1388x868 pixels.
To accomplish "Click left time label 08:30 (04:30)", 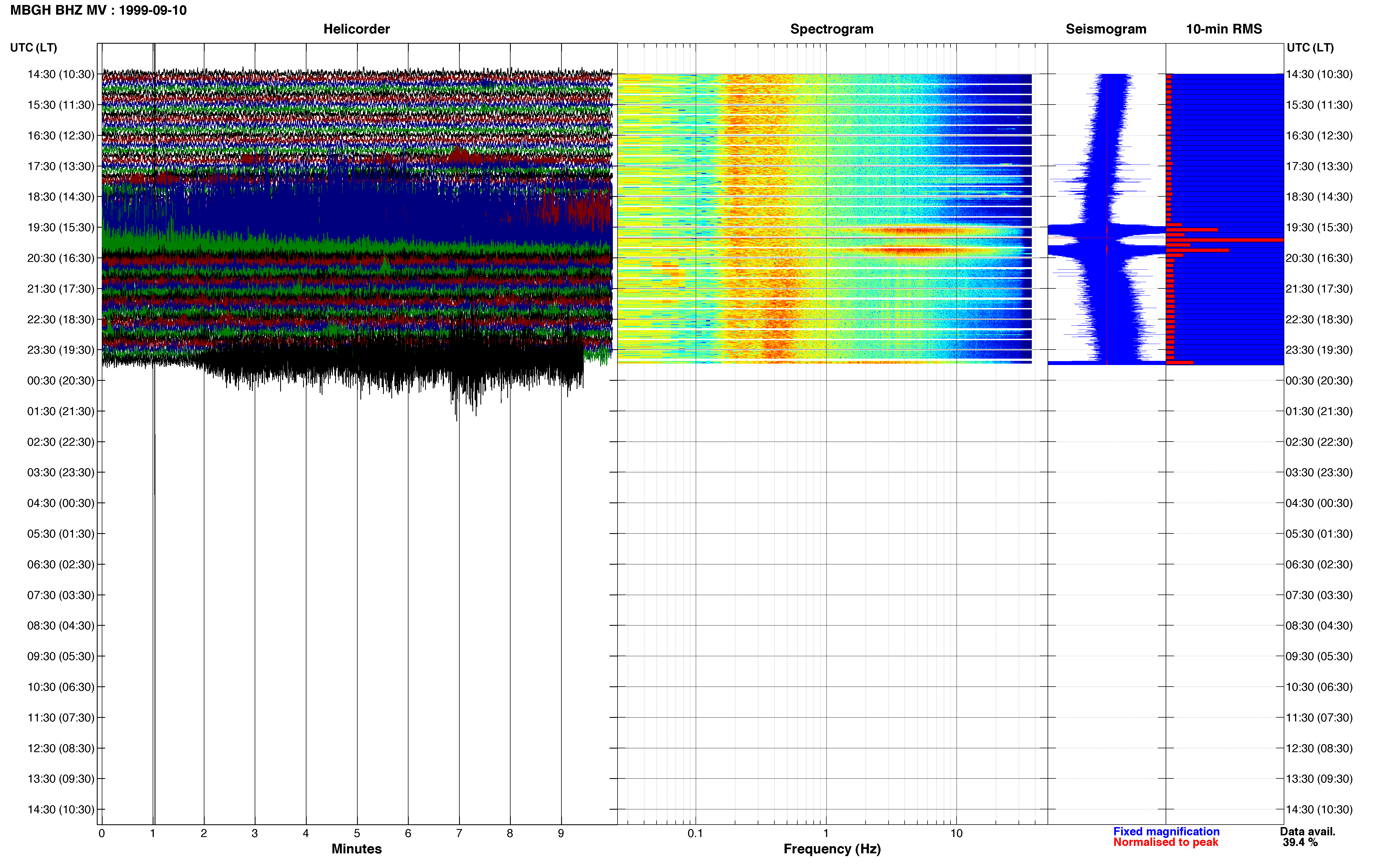I will (x=61, y=625).
